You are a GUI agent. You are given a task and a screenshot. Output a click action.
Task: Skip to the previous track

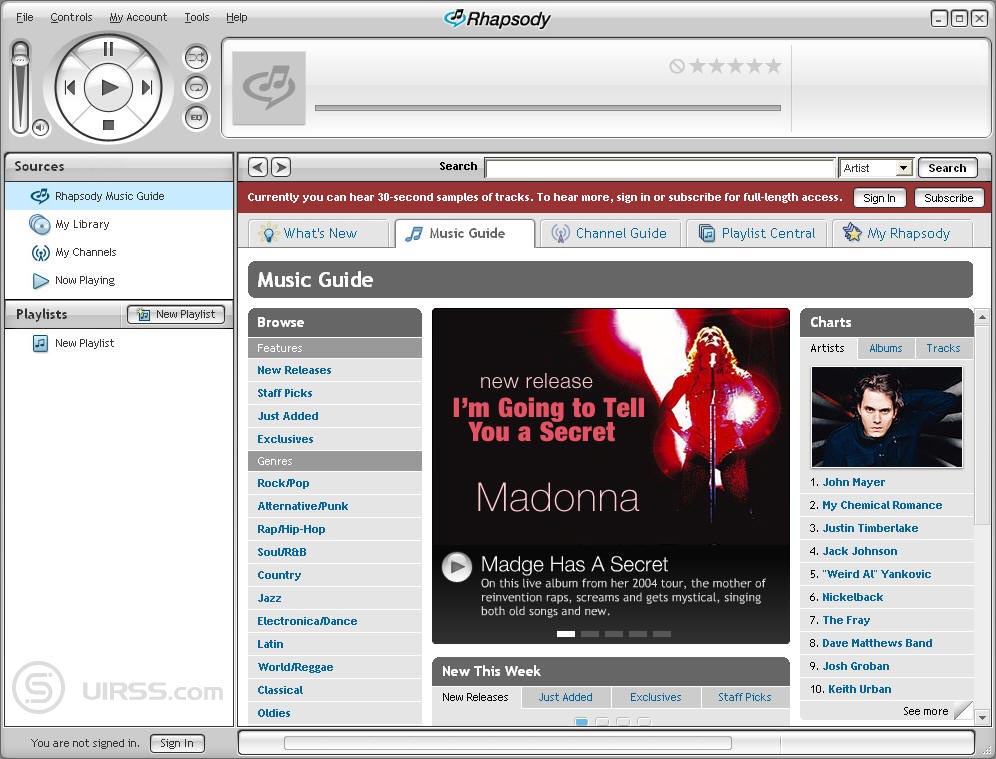coord(70,88)
